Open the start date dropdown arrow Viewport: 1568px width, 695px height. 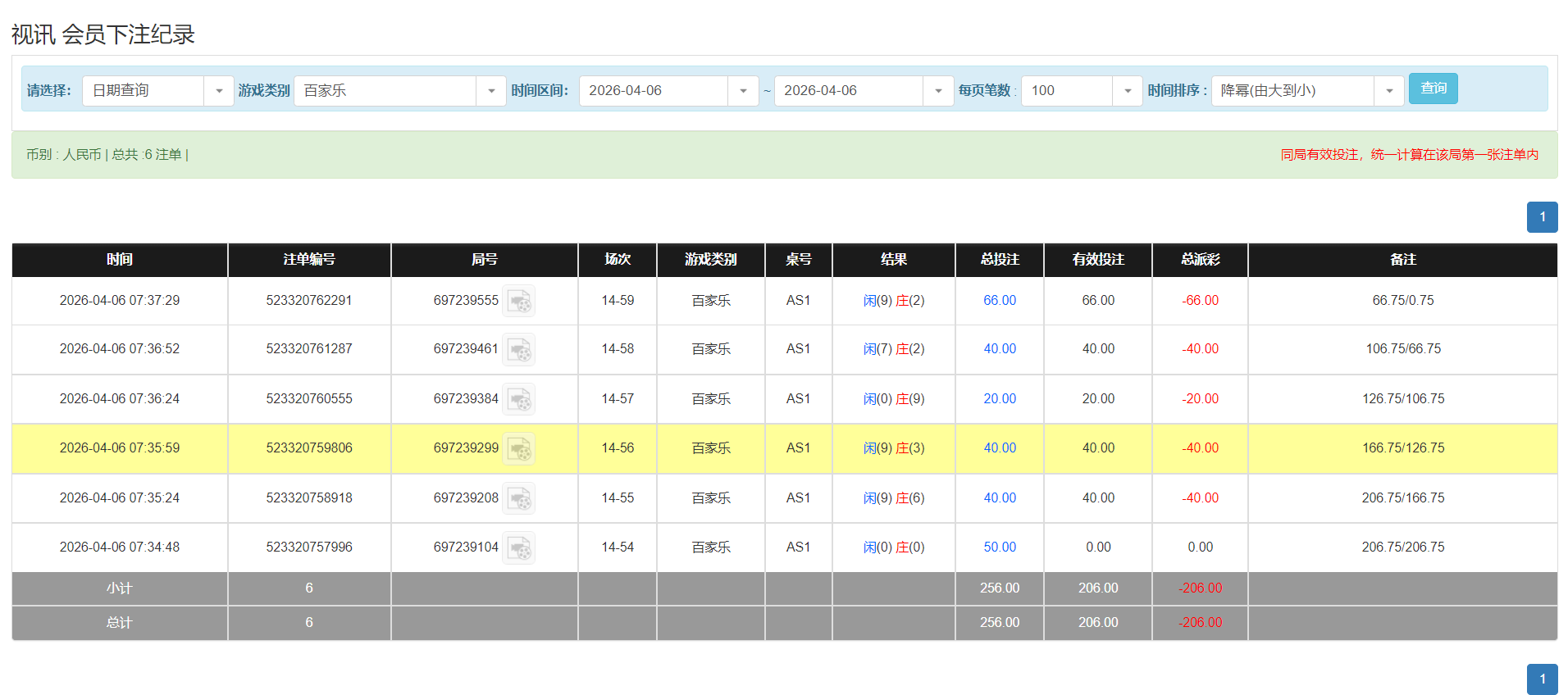[742, 91]
